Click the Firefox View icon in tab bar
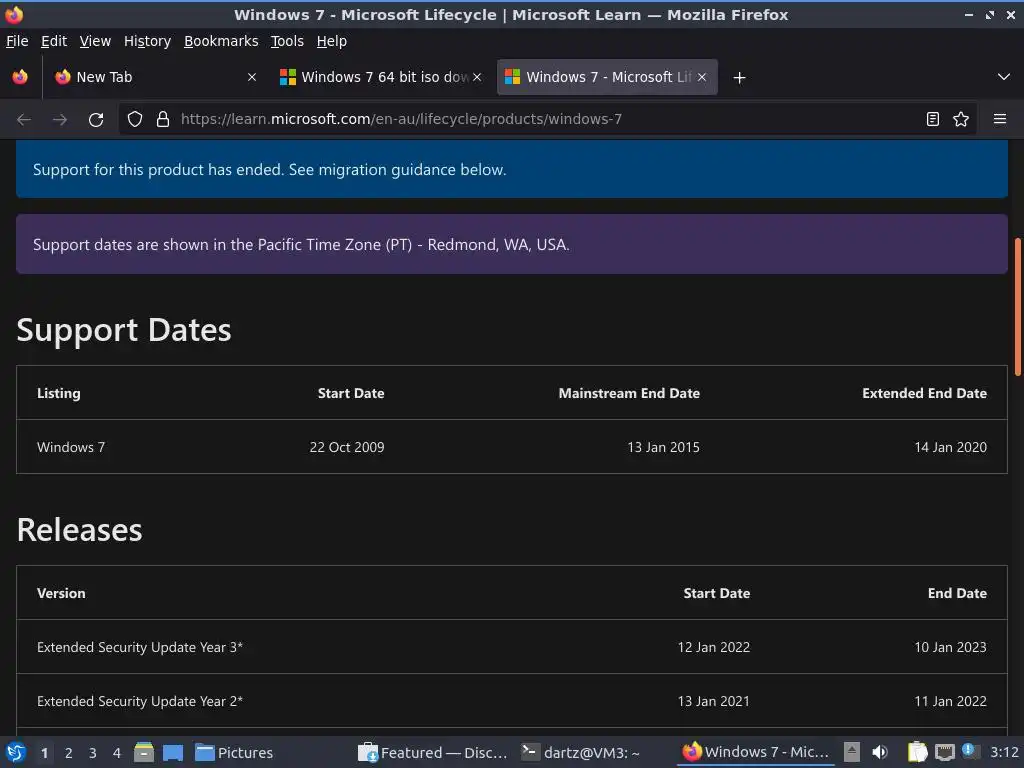Screen dimensions: 1024x768 20,77
